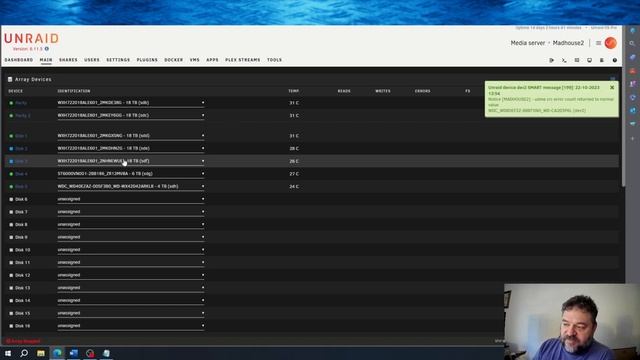Select the MAIN tab
The image size is (640, 360).
click(x=46, y=60)
